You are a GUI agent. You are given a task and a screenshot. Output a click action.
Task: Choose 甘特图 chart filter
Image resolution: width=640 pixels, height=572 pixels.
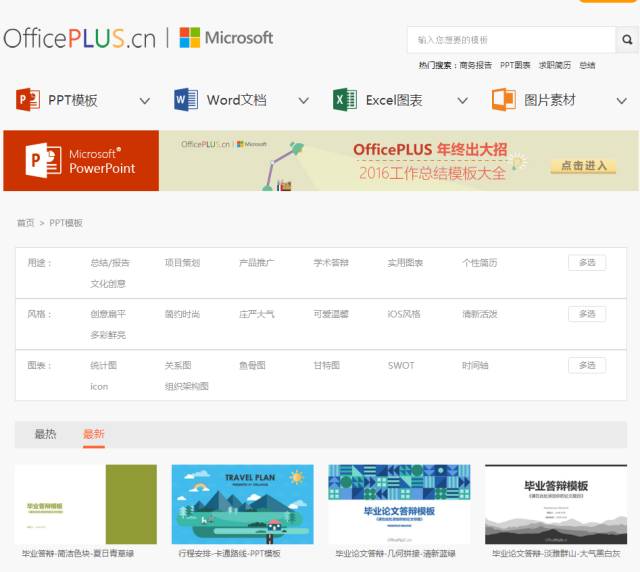pyautogui.click(x=327, y=365)
